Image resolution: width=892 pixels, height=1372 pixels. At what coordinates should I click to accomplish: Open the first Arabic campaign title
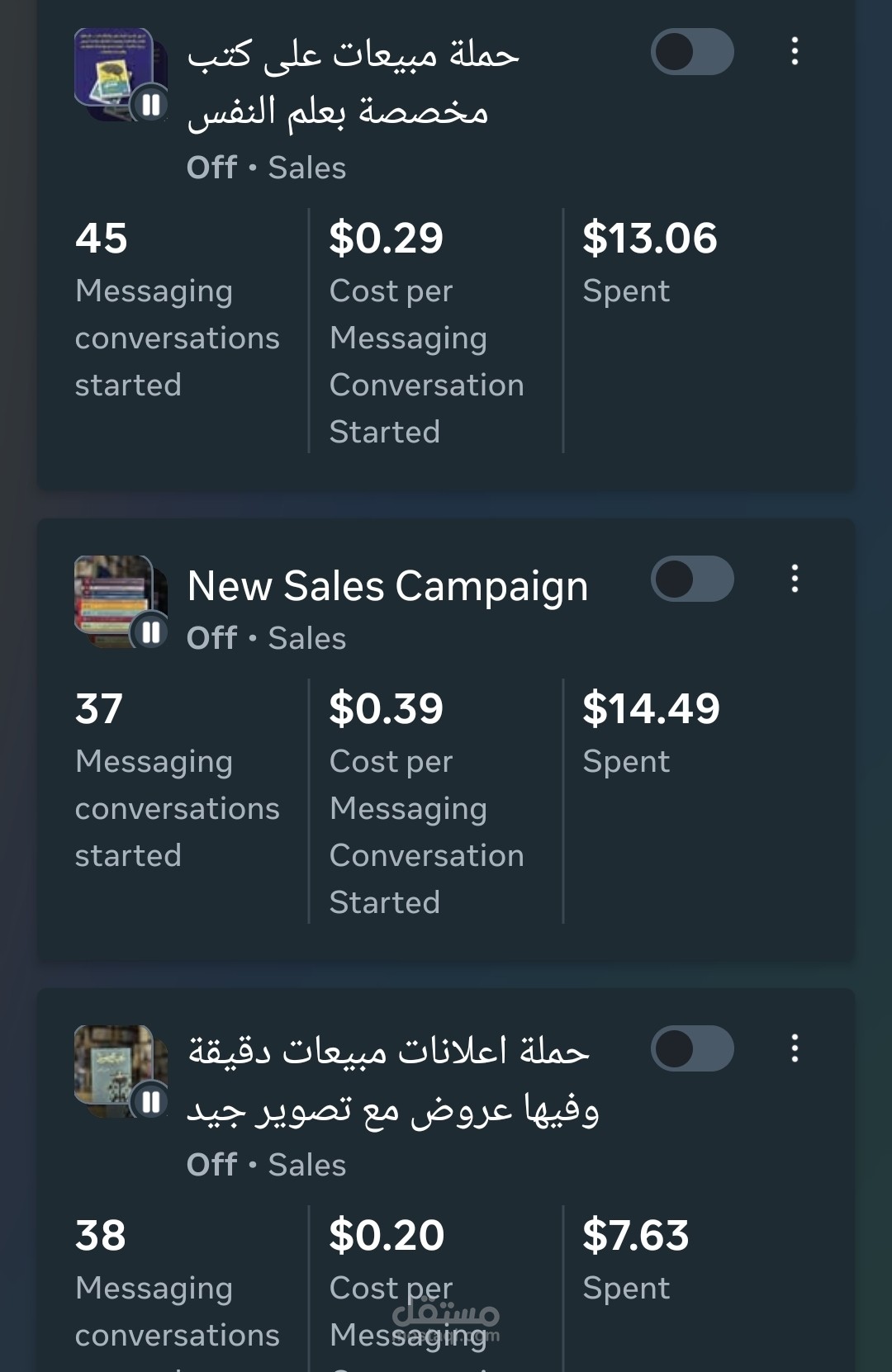[353, 83]
